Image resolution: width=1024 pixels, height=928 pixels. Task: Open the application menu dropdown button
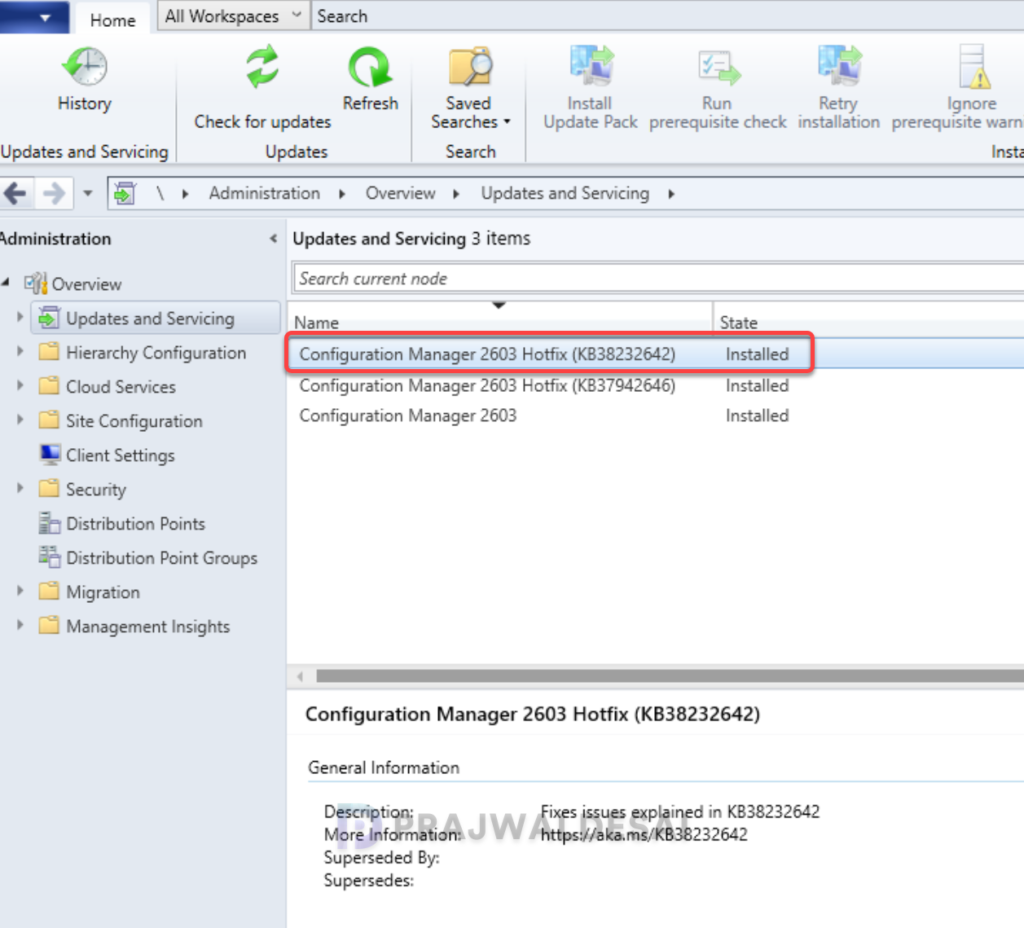tap(34, 17)
